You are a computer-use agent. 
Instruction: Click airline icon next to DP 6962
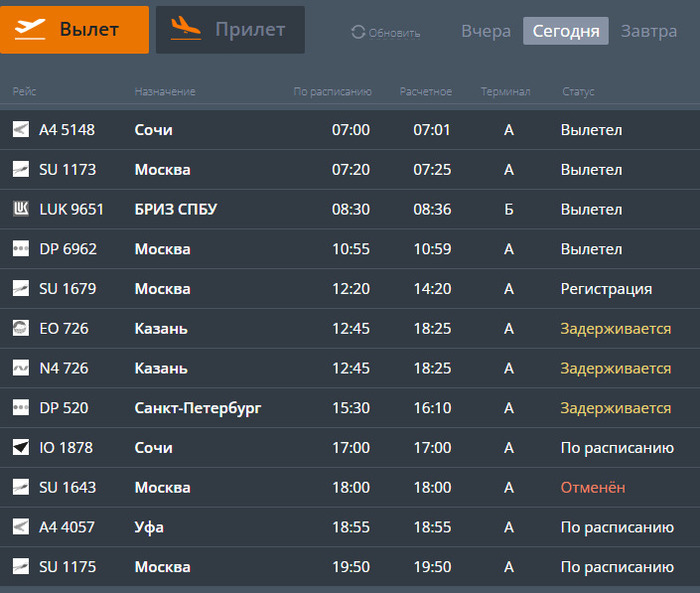[x=21, y=249]
